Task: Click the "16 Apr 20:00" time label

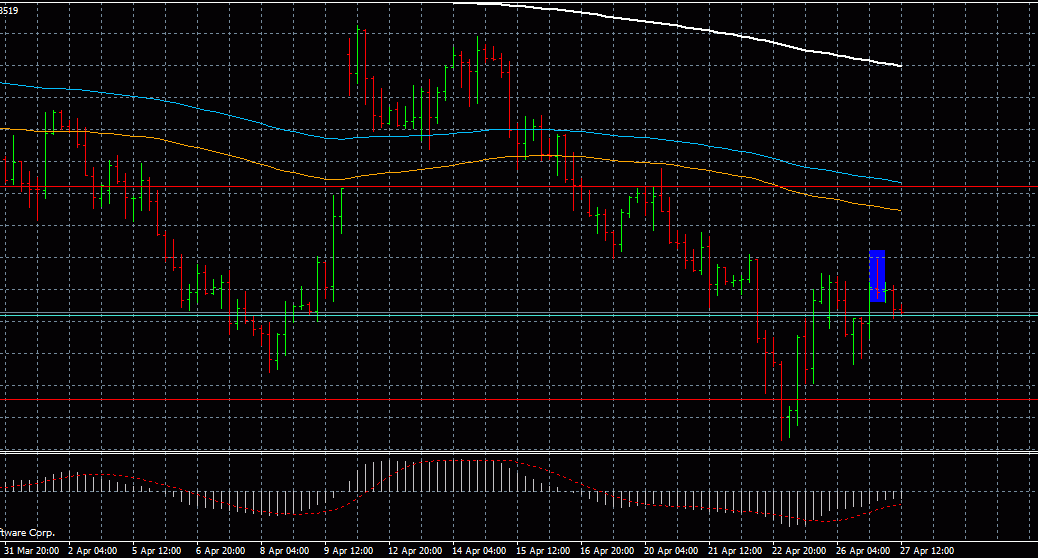Action: point(607,551)
